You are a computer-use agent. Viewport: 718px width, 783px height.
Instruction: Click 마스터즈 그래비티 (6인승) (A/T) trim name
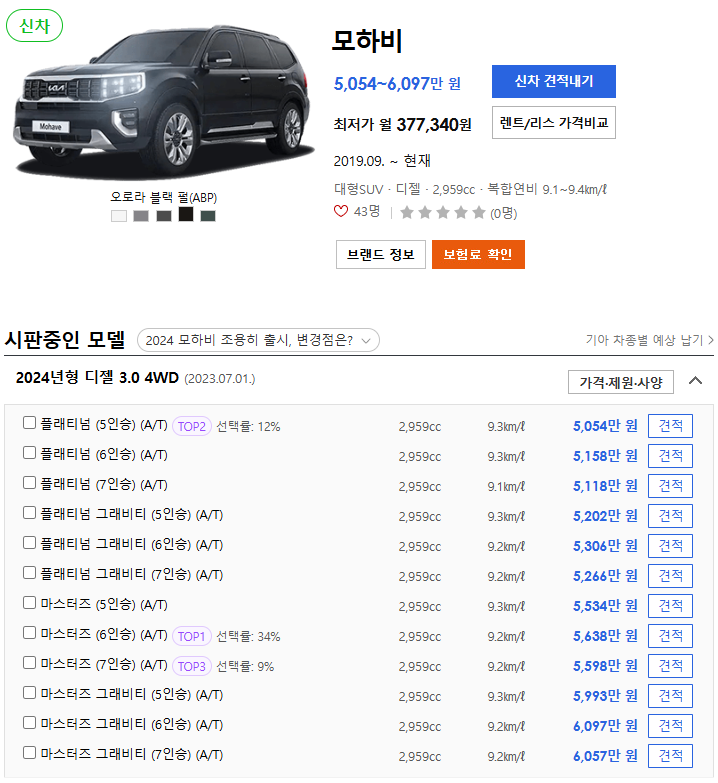(132, 724)
